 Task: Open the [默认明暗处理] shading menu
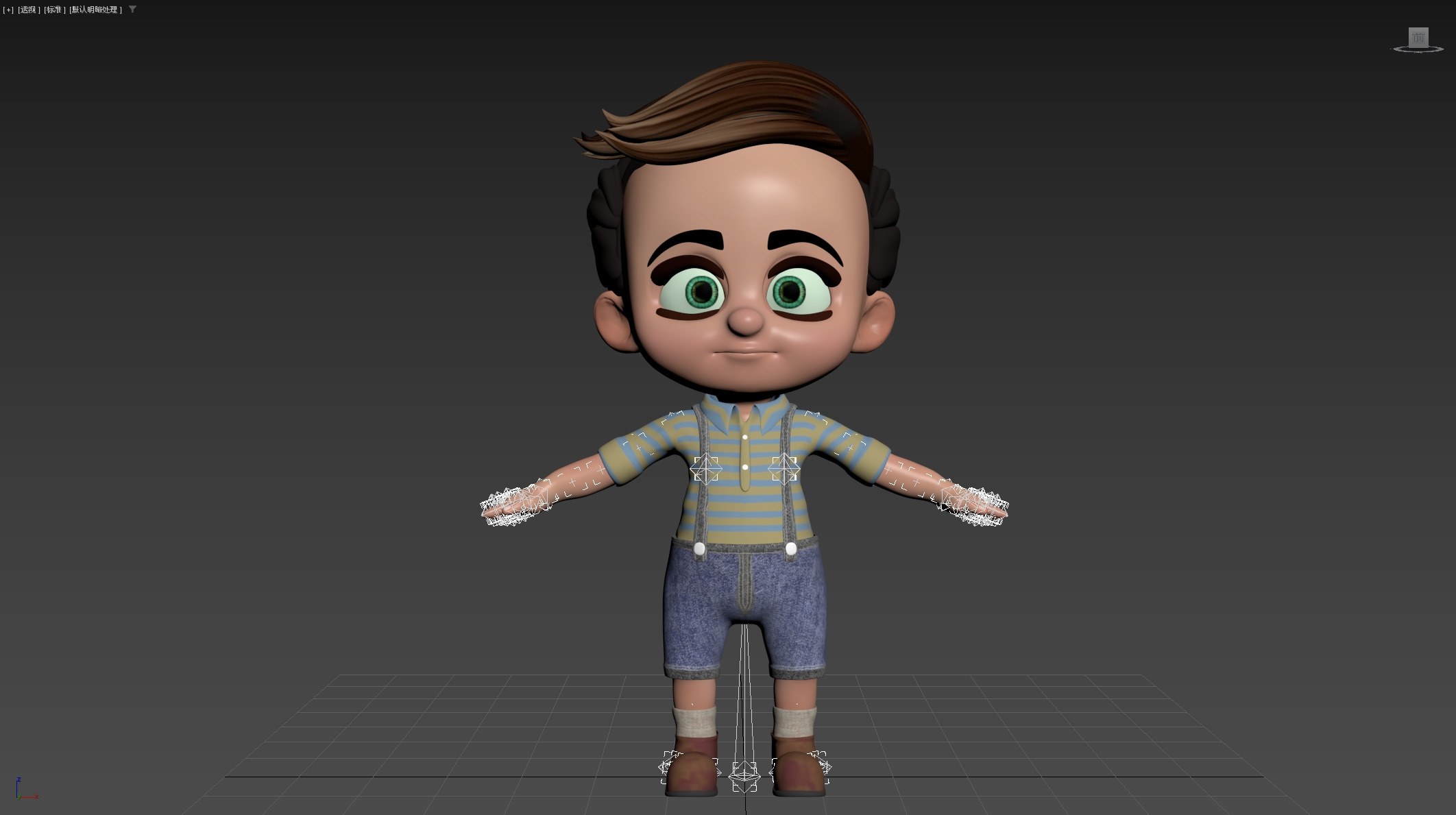click(x=96, y=10)
